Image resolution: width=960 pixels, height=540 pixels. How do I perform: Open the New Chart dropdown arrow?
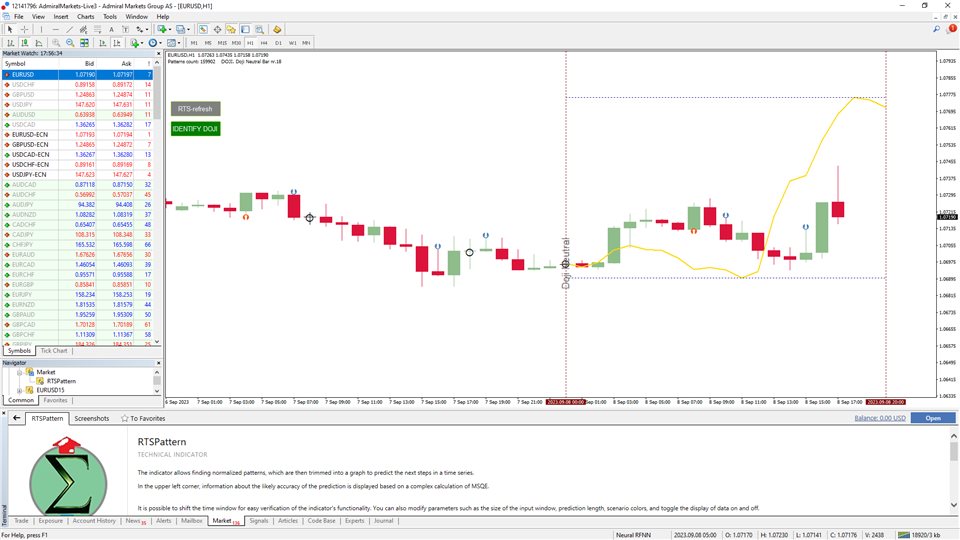(x=170, y=29)
